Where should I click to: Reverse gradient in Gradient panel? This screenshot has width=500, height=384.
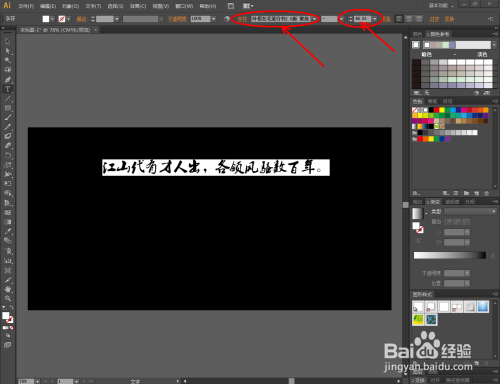418,240
